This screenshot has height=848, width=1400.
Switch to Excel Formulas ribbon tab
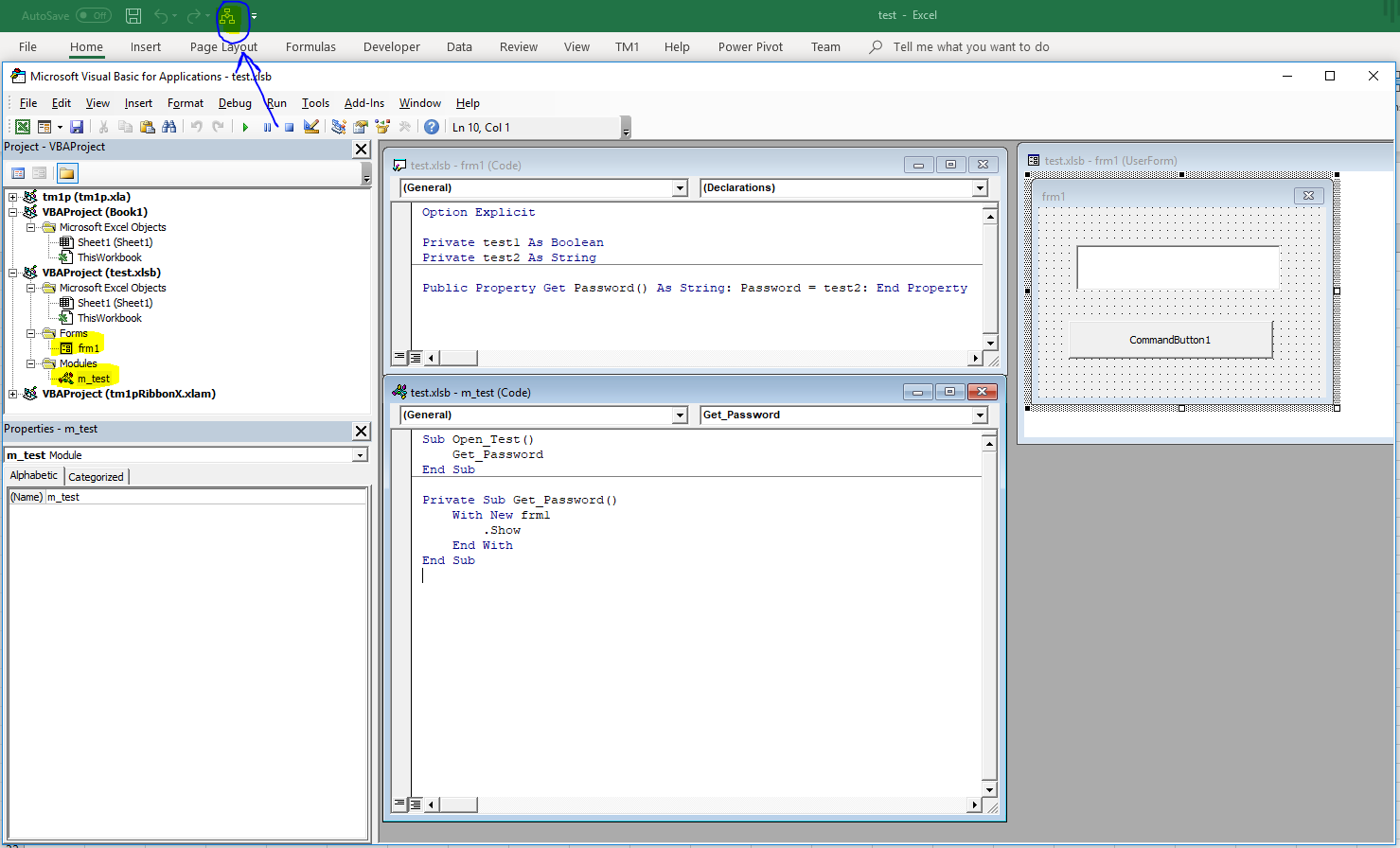[x=310, y=46]
